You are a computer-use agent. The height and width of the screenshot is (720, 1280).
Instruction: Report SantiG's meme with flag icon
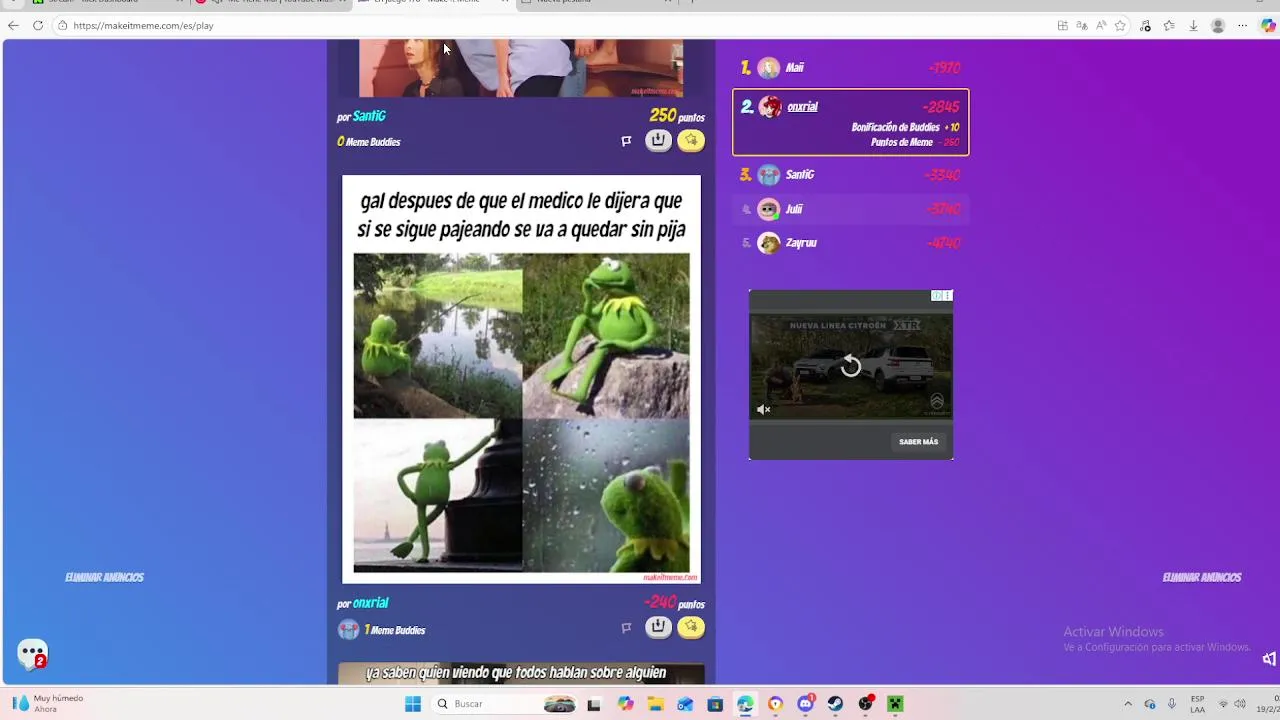626,141
